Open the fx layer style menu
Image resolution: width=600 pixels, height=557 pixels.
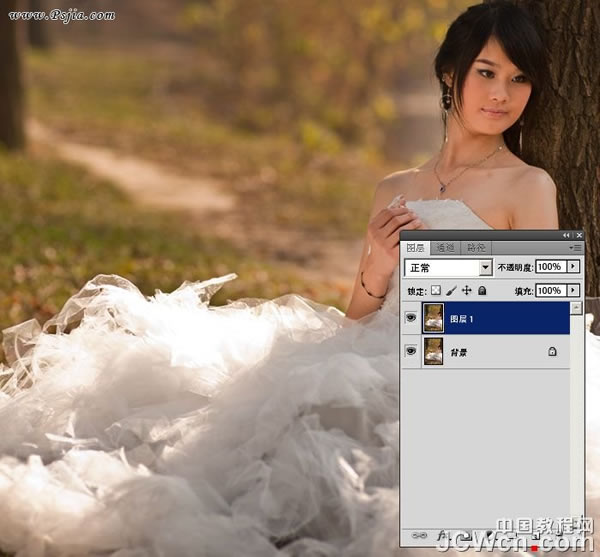[442, 536]
